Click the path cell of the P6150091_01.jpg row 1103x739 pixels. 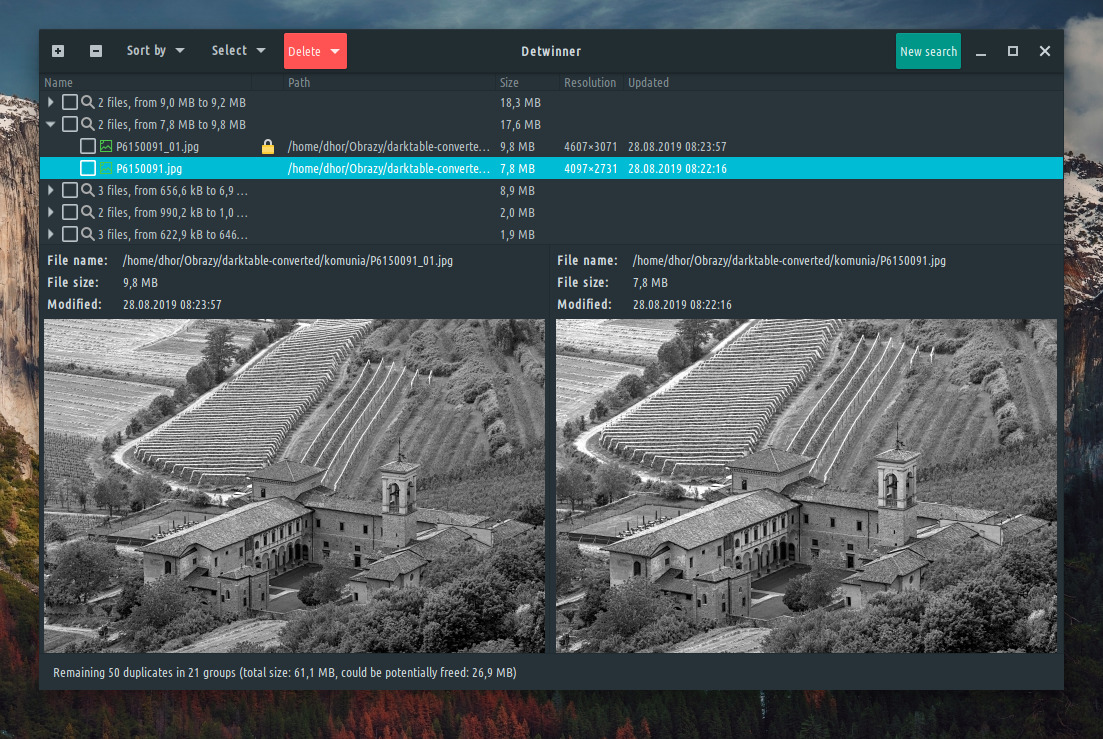(389, 147)
